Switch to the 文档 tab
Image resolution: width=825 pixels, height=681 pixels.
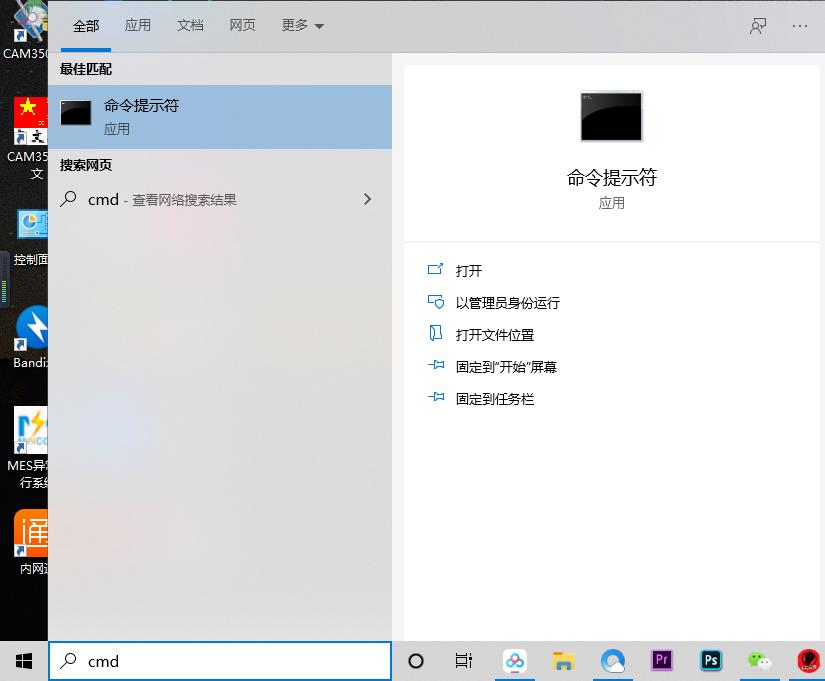[190, 25]
